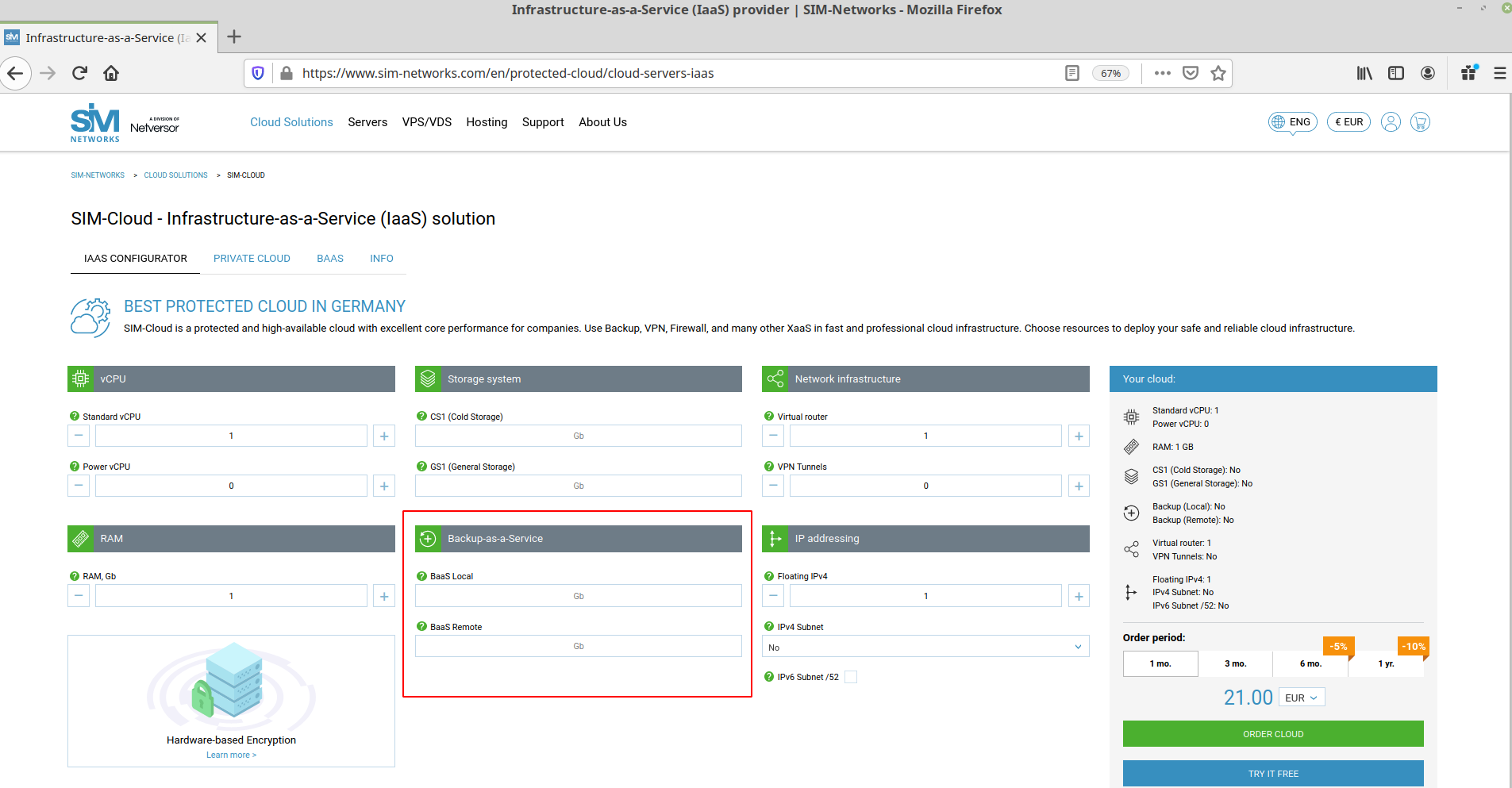This screenshot has height=788, width=1512.
Task: Click help icon next to BaaS Remote
Action: [x=422, y=626]
